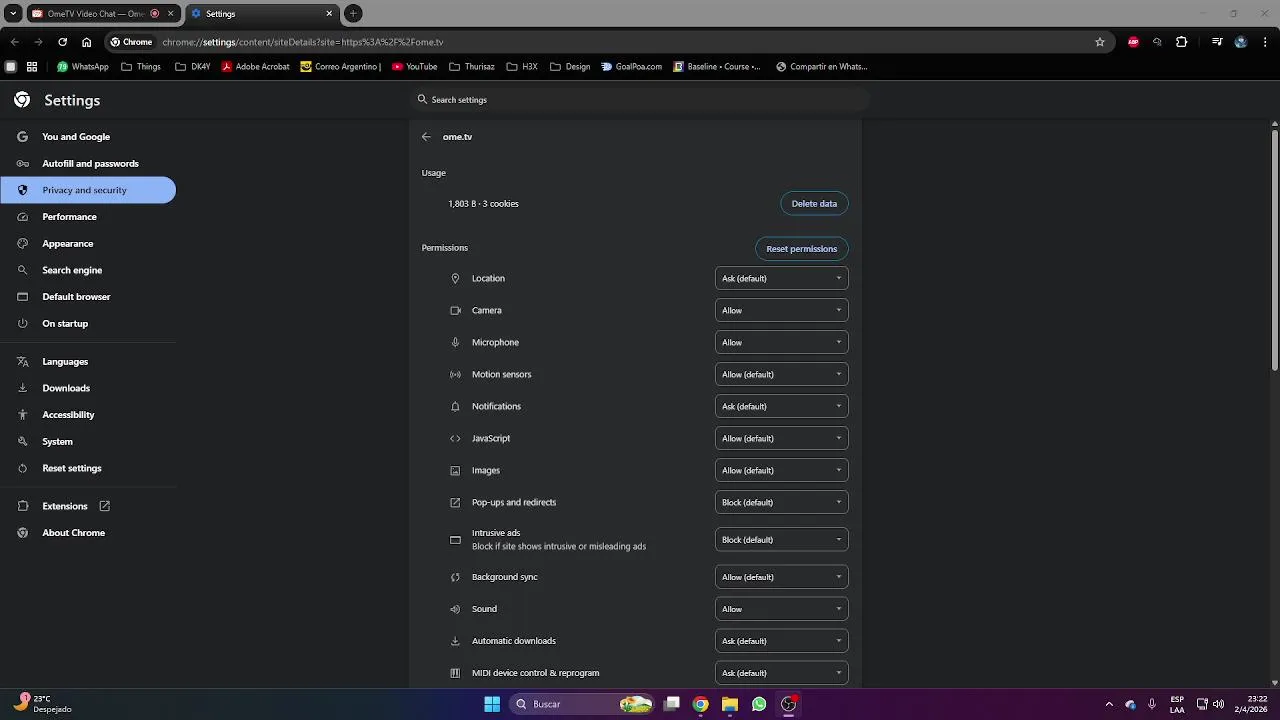Open Background sync permission dropdown
The height and width of the screenshot is (720, 1280).
point(782,577)
